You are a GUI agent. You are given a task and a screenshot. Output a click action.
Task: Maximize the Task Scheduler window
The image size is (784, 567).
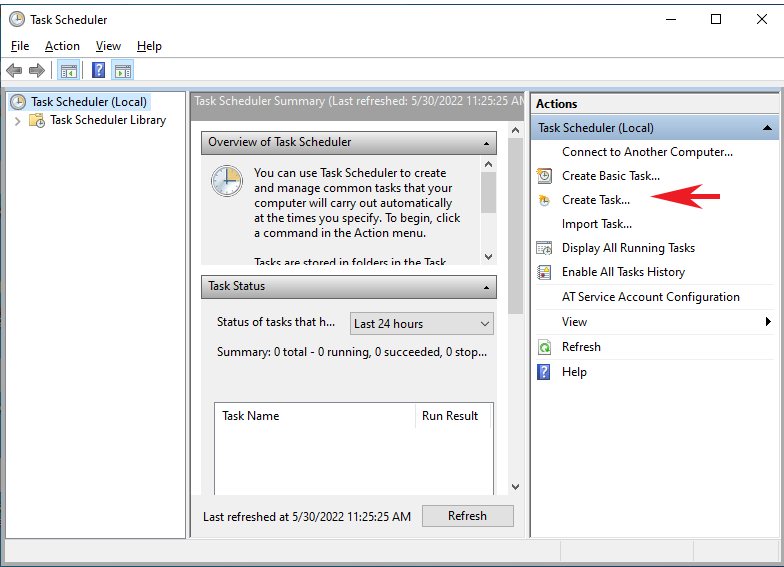[x=716, y=20]
